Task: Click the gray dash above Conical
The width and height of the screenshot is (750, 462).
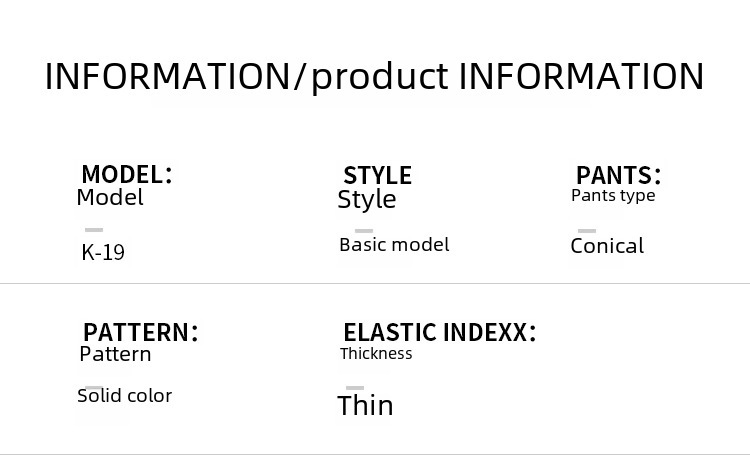Action: tap(587, 231)
